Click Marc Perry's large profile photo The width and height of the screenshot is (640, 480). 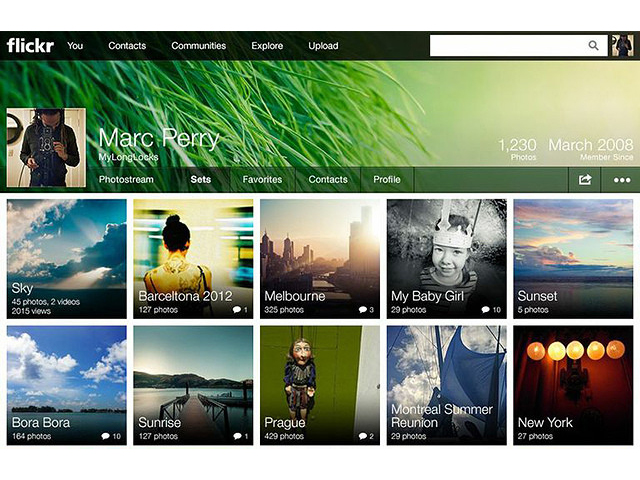43,148
